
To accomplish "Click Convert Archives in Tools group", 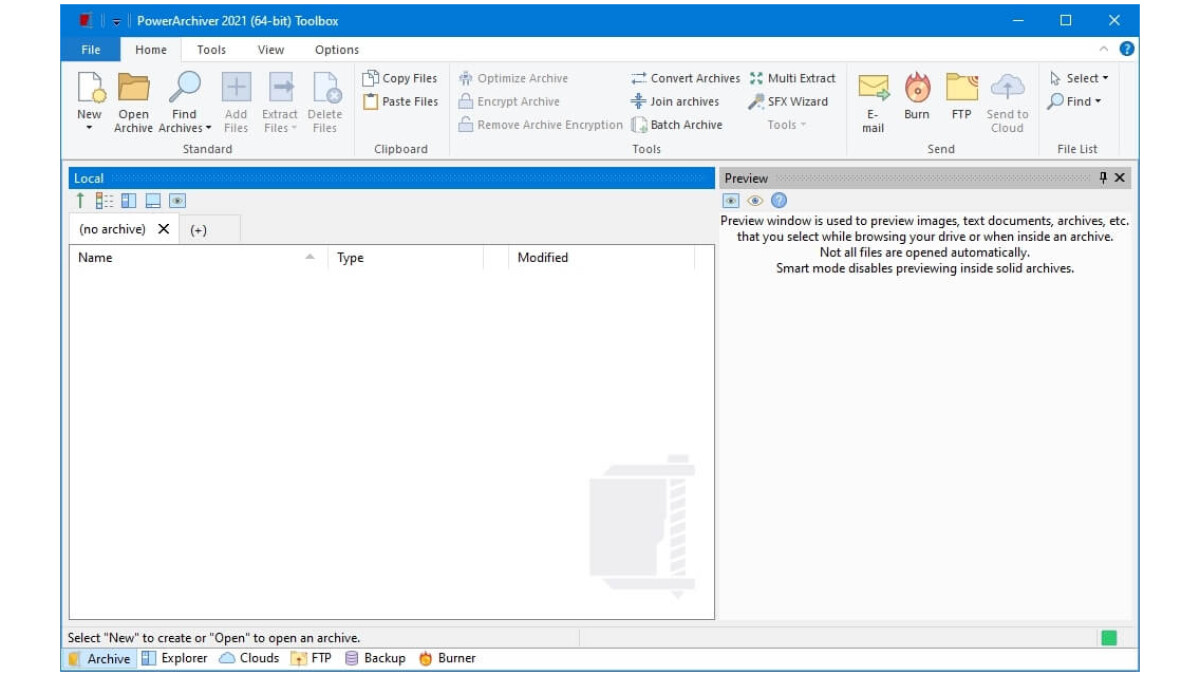I will pyautogui.click(x=685, y=78).
